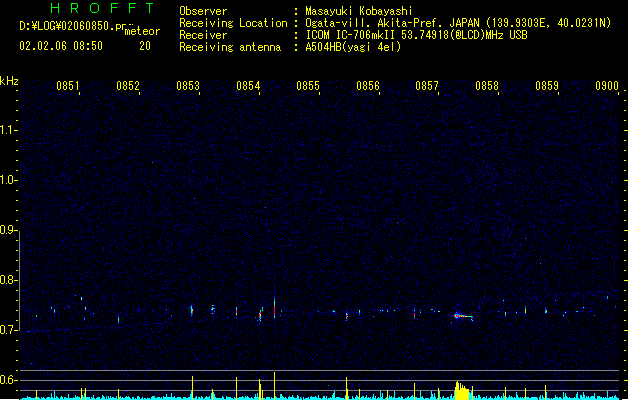Click the 0853 time marker

coord(188,86)
